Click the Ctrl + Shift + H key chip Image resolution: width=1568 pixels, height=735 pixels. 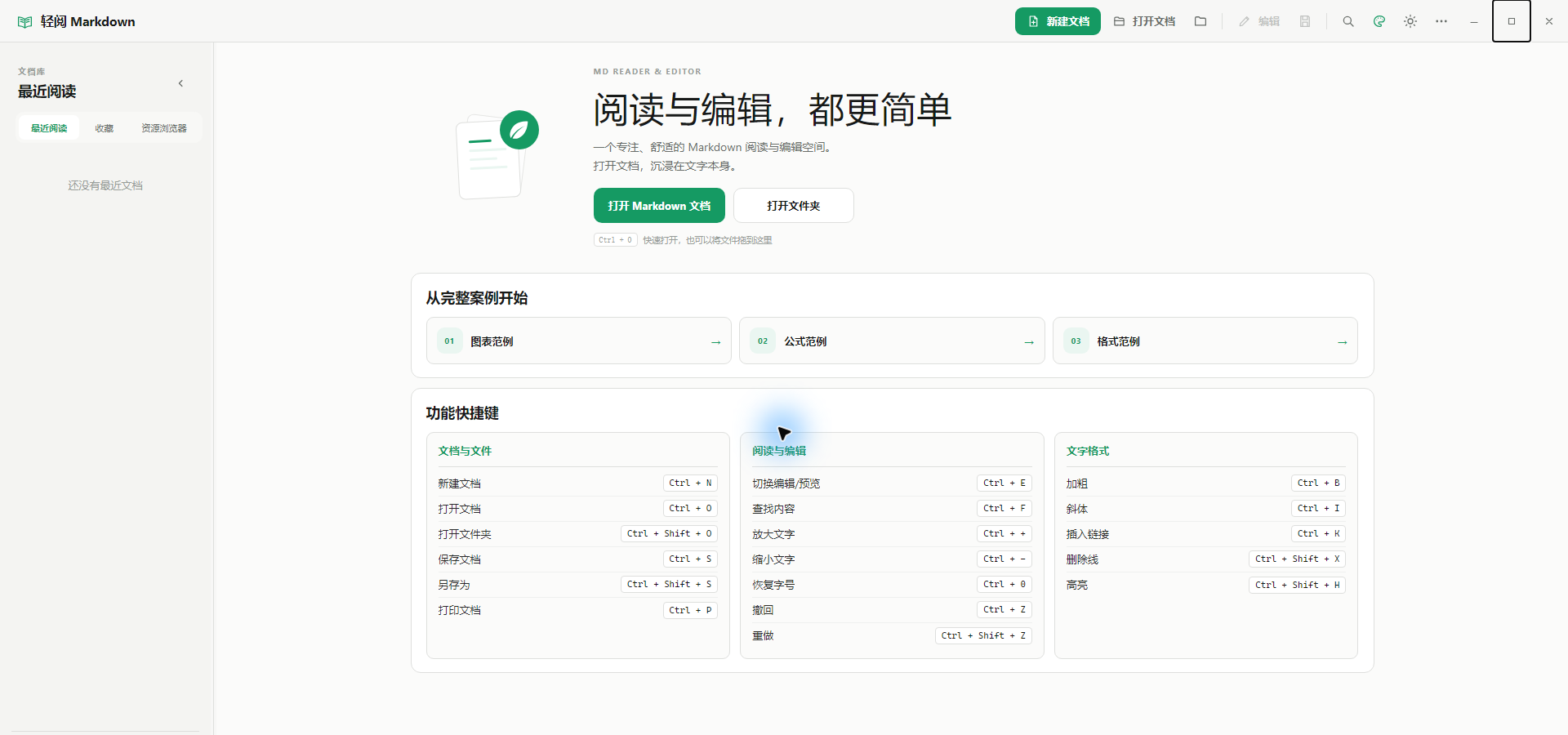(x=1298, y=585)
